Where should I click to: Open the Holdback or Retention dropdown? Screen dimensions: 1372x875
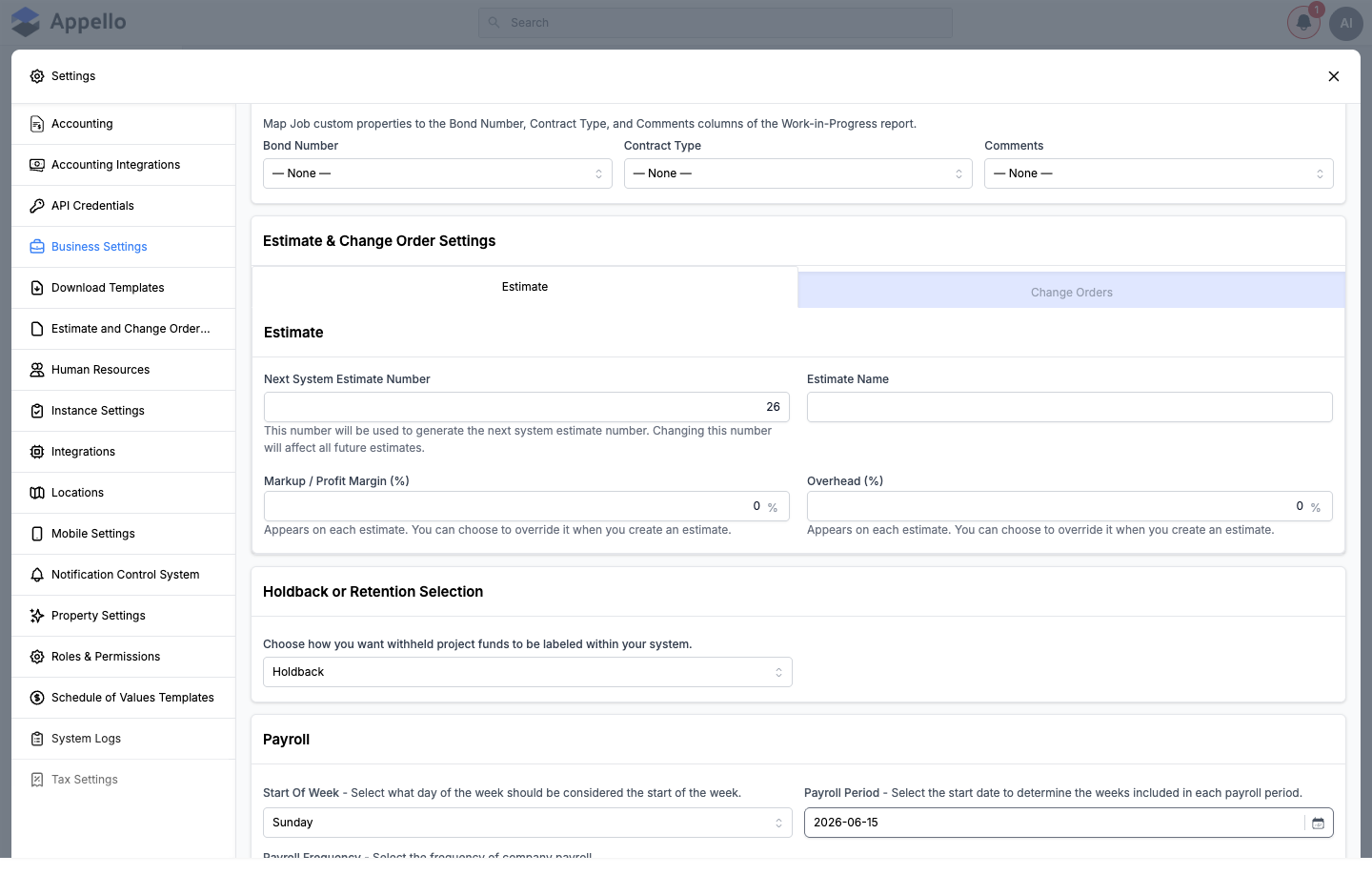(x=528, y=672)
